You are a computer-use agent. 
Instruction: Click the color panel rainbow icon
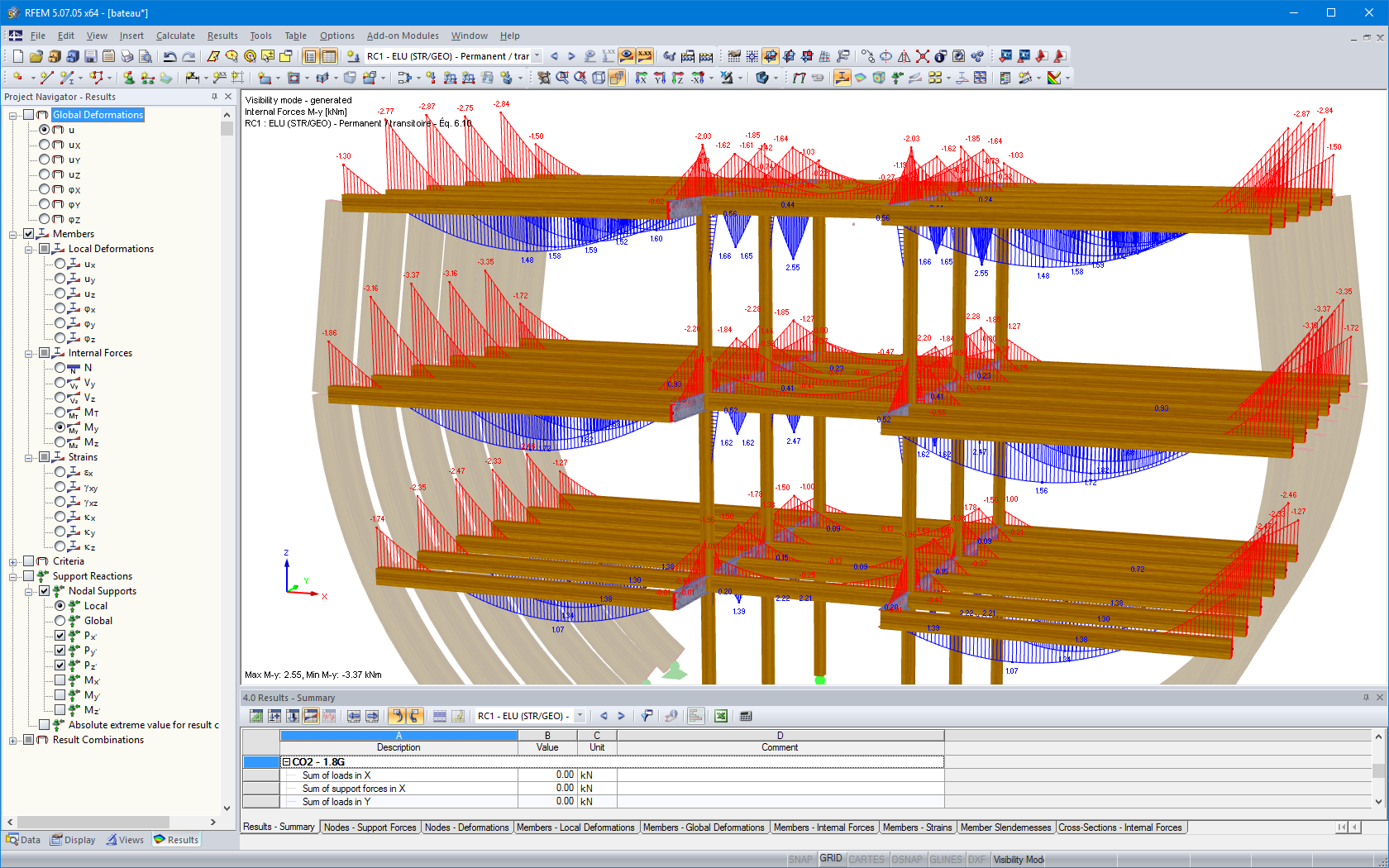click(1054, 78)
